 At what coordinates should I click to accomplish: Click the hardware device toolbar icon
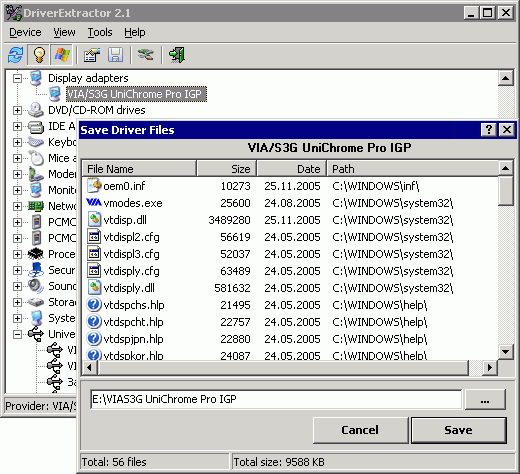click(x=146, y=55)
